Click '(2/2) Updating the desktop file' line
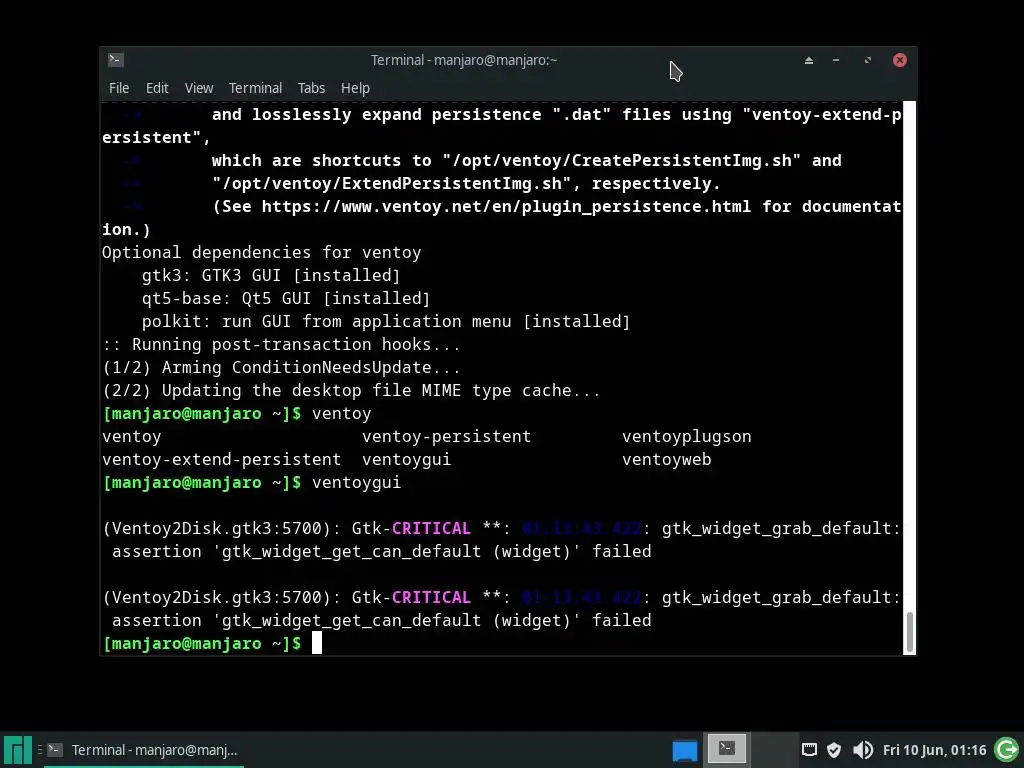1024x768 pixels. click(351, 391)
